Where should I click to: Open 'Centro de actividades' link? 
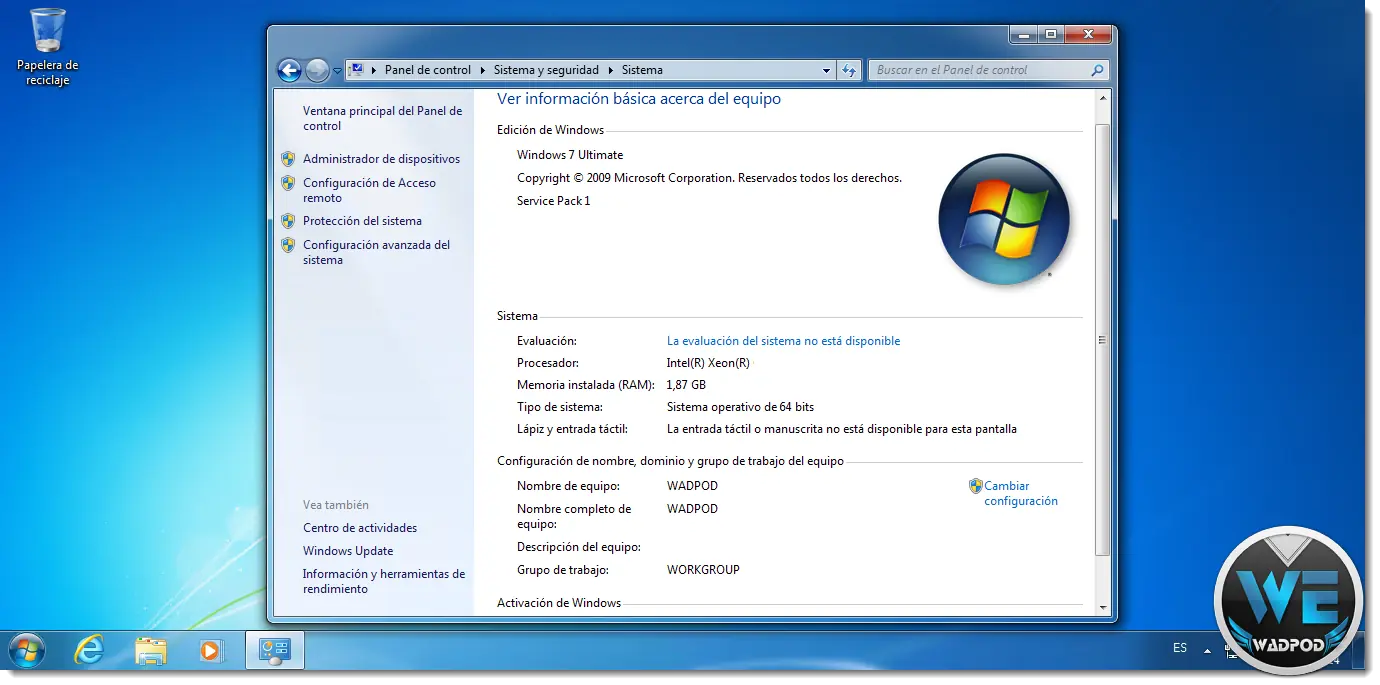point(360,528)
